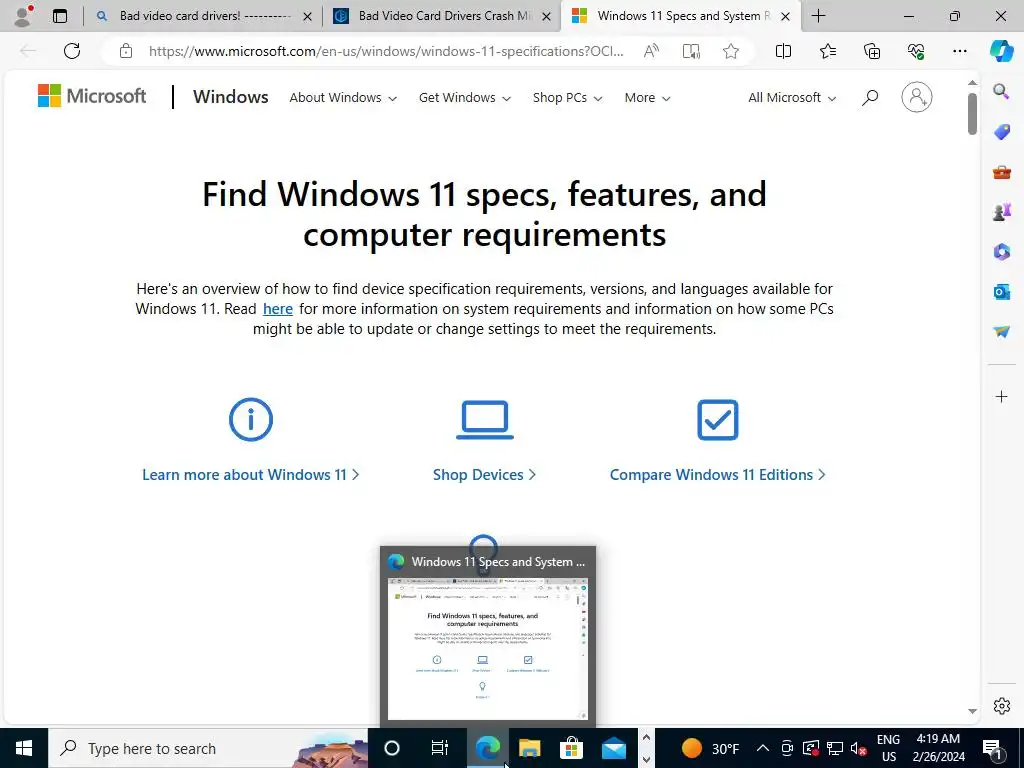Screen dimensions: 1024x768
Task: Add this page to favorites star
Action: 731,51
